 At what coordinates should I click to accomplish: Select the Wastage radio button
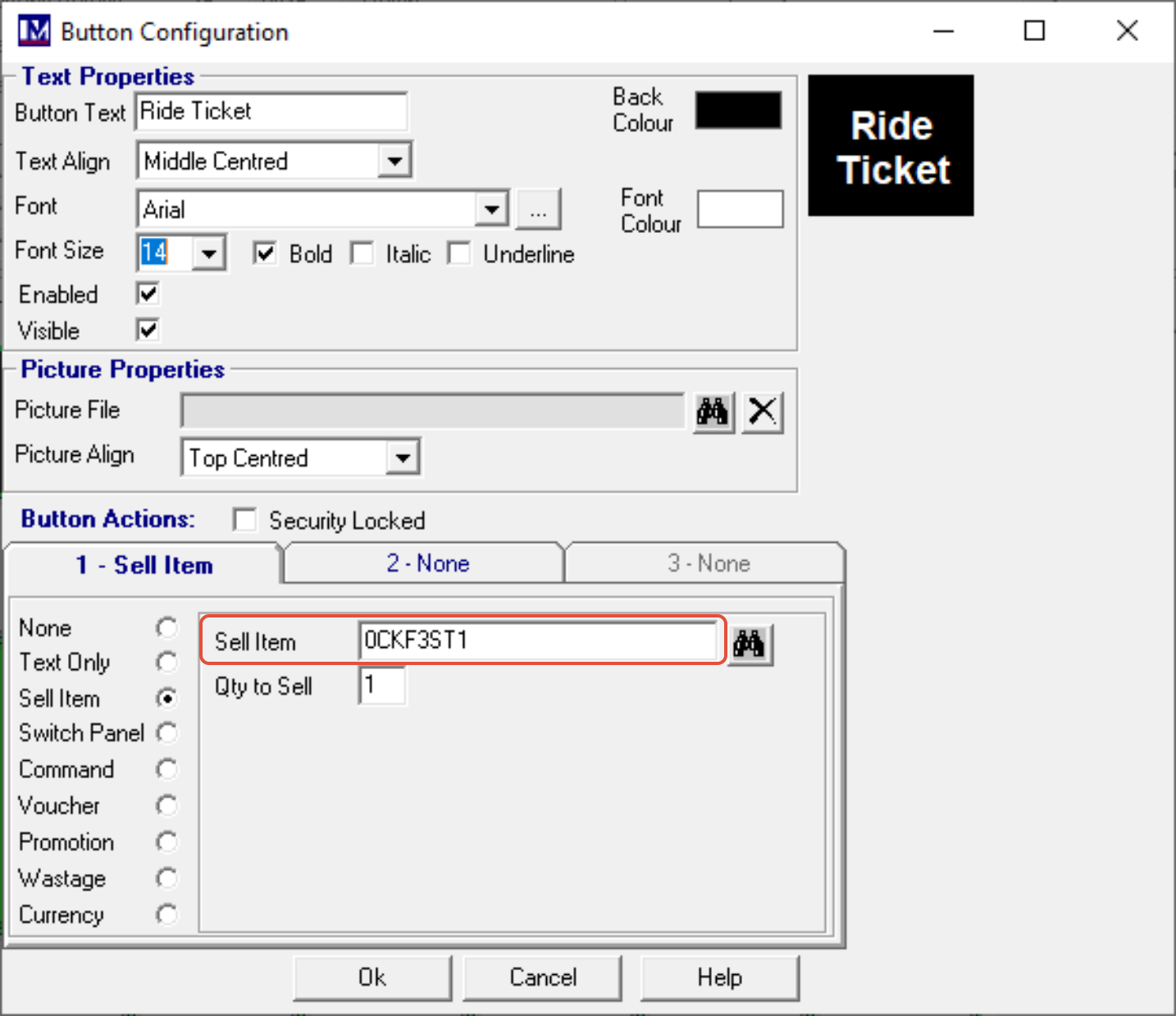[166, 878]
